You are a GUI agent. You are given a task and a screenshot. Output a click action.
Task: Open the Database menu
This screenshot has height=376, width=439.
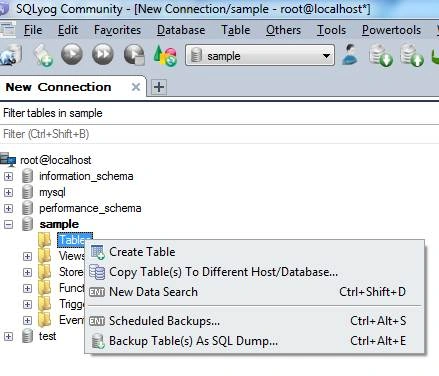(181, 30)
